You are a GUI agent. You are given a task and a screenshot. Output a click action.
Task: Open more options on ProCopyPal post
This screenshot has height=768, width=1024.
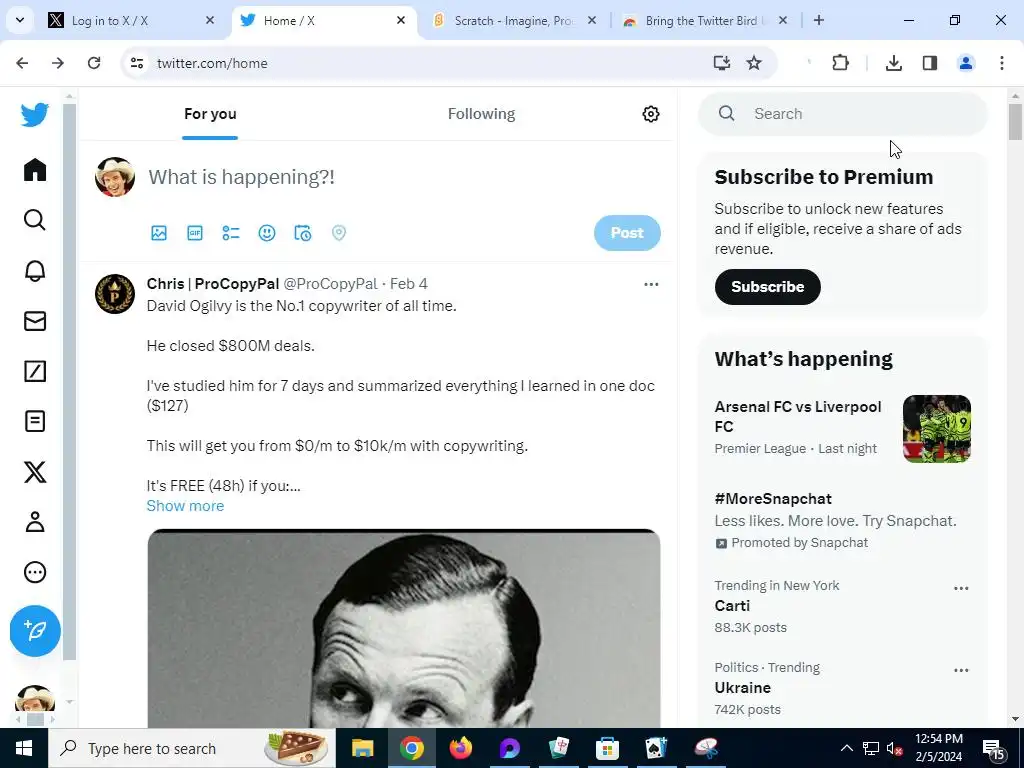(x=651, y=284)
